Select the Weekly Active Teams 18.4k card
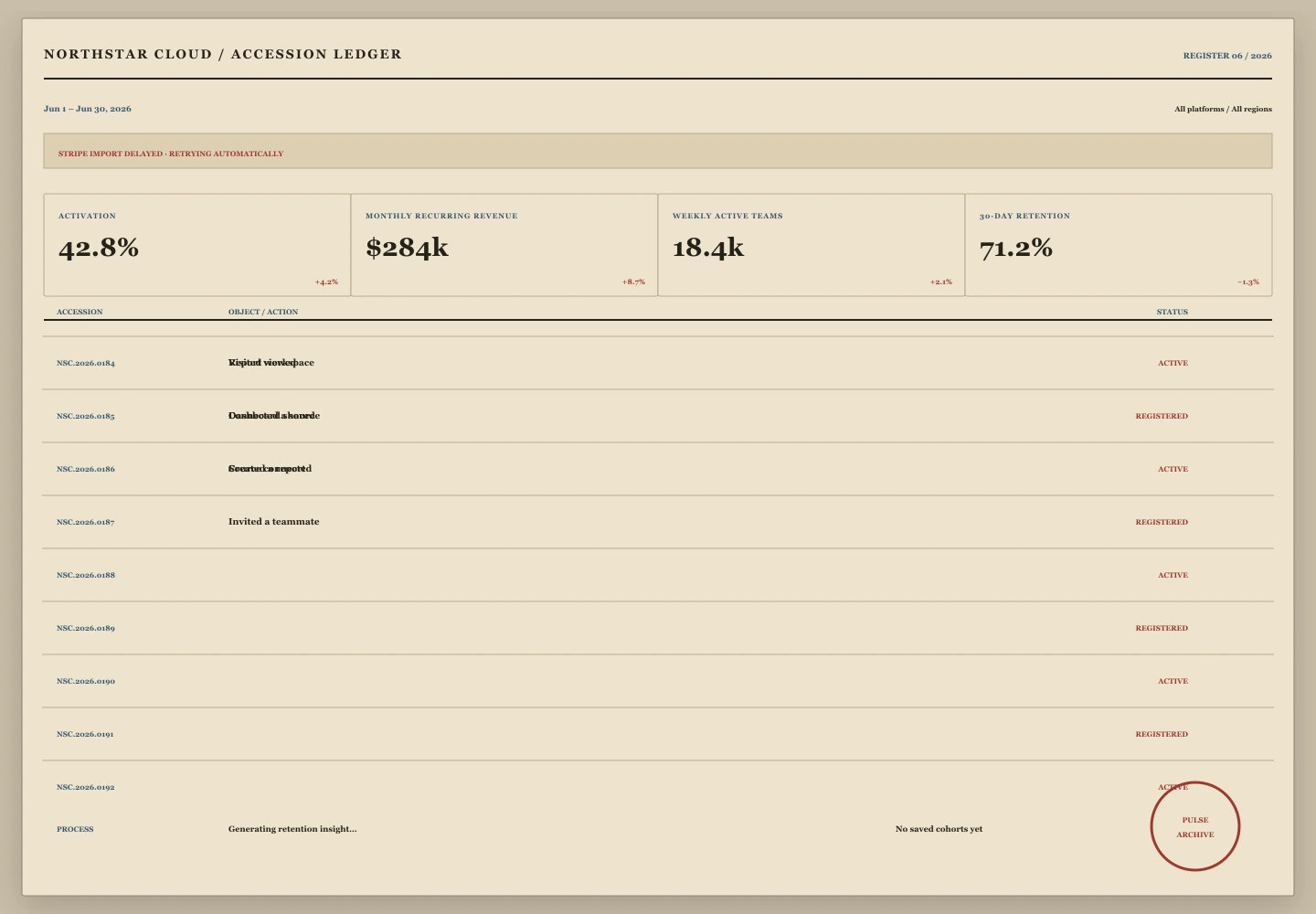 point(812,245)
